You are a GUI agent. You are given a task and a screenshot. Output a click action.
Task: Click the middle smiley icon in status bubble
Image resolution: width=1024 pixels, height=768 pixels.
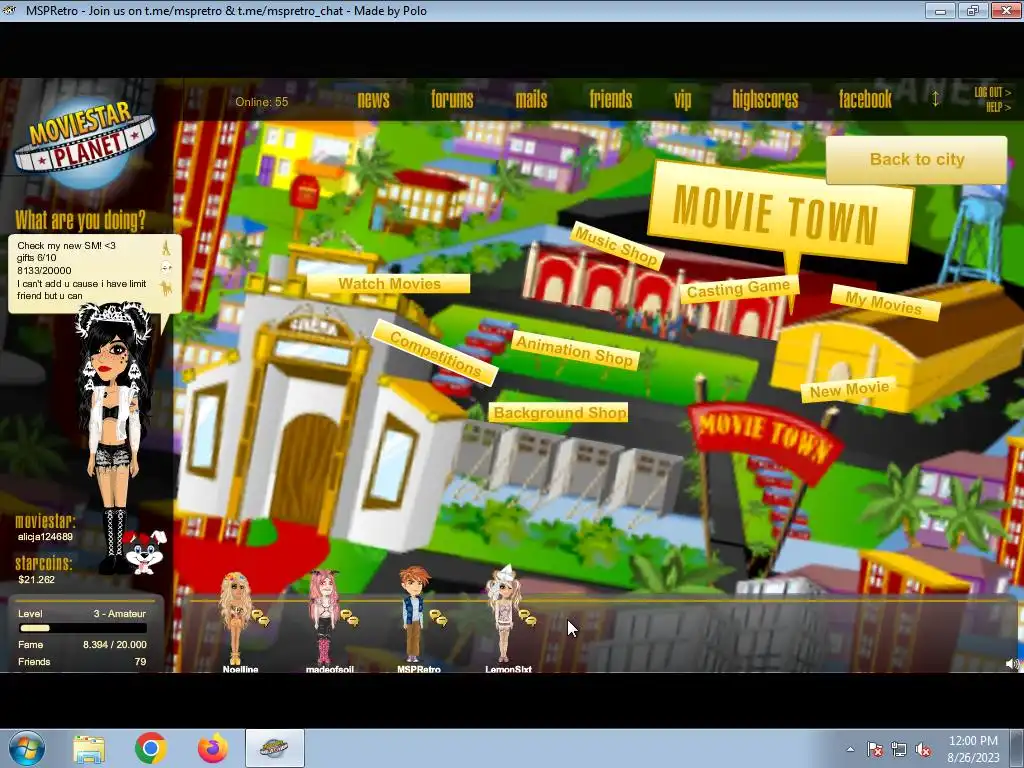click(167, 268)
